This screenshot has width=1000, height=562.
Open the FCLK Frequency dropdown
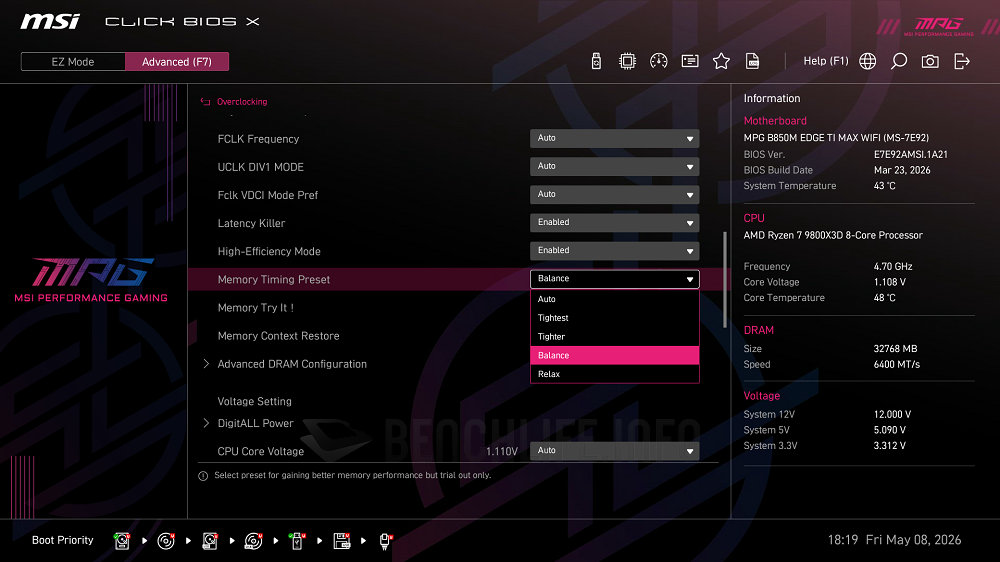coord(614,138)
